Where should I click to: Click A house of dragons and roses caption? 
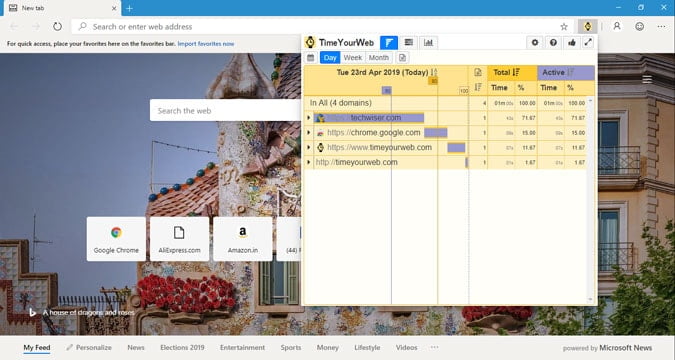(89, 313)
